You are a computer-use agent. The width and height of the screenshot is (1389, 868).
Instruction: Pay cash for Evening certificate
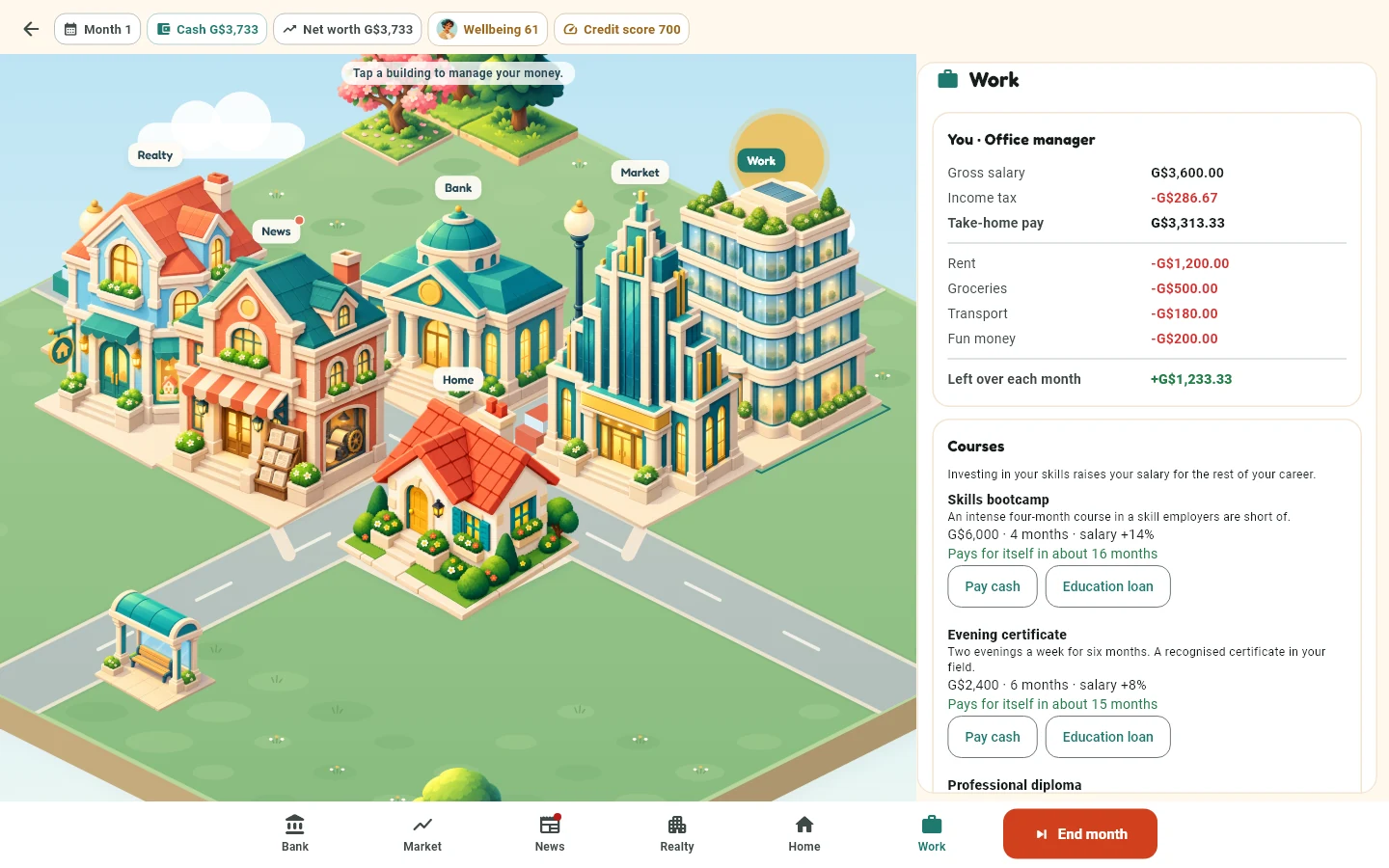coord(993,737)
